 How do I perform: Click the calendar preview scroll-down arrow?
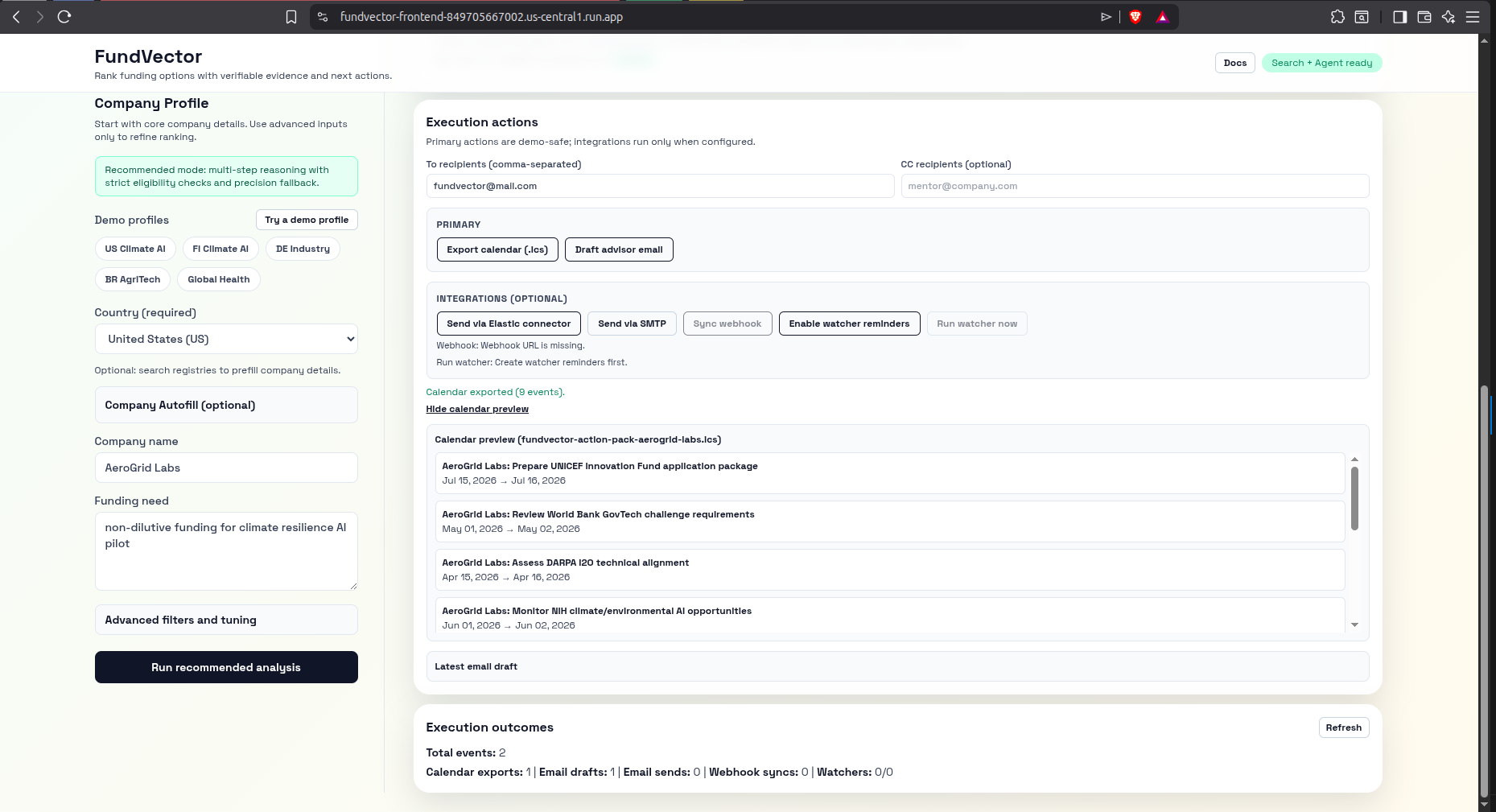(1354, 625)
